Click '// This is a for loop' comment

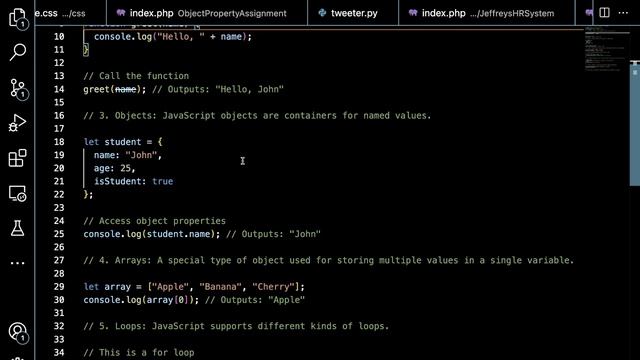coord(139,352)
